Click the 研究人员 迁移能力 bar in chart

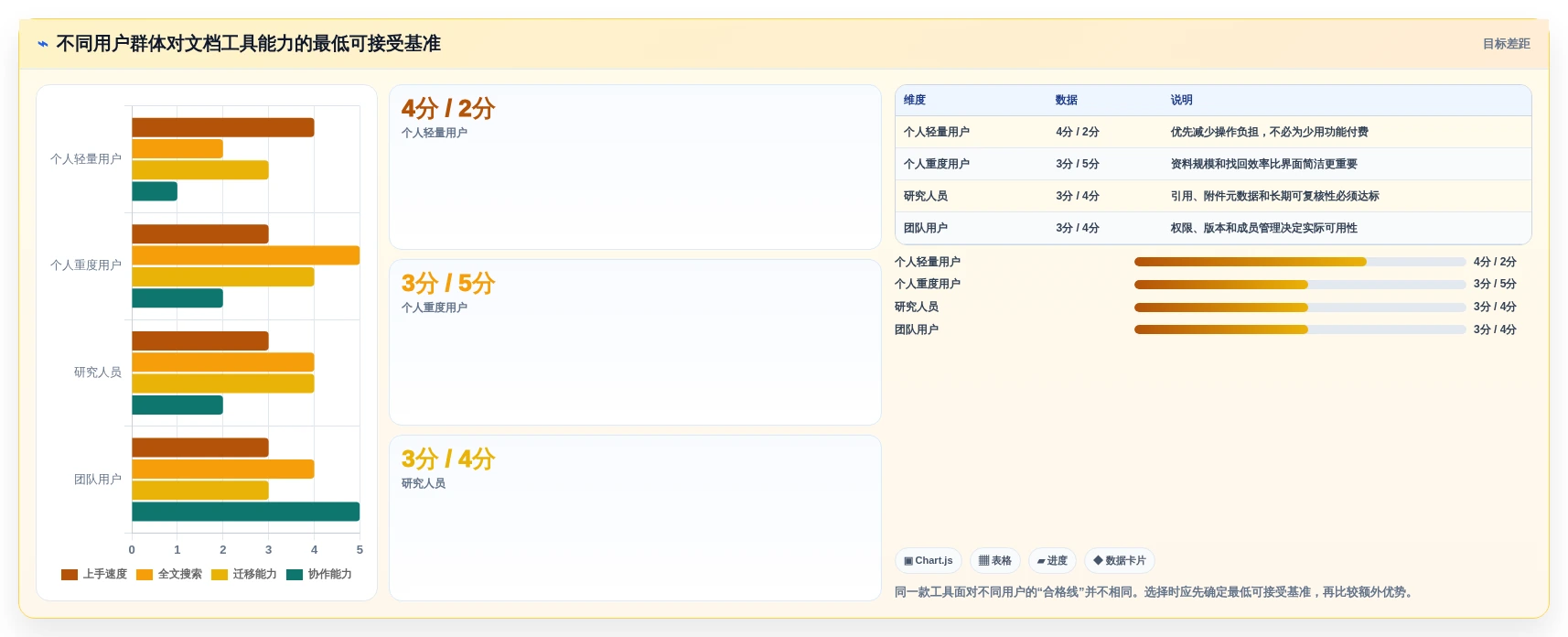click(x=223, y=384)
